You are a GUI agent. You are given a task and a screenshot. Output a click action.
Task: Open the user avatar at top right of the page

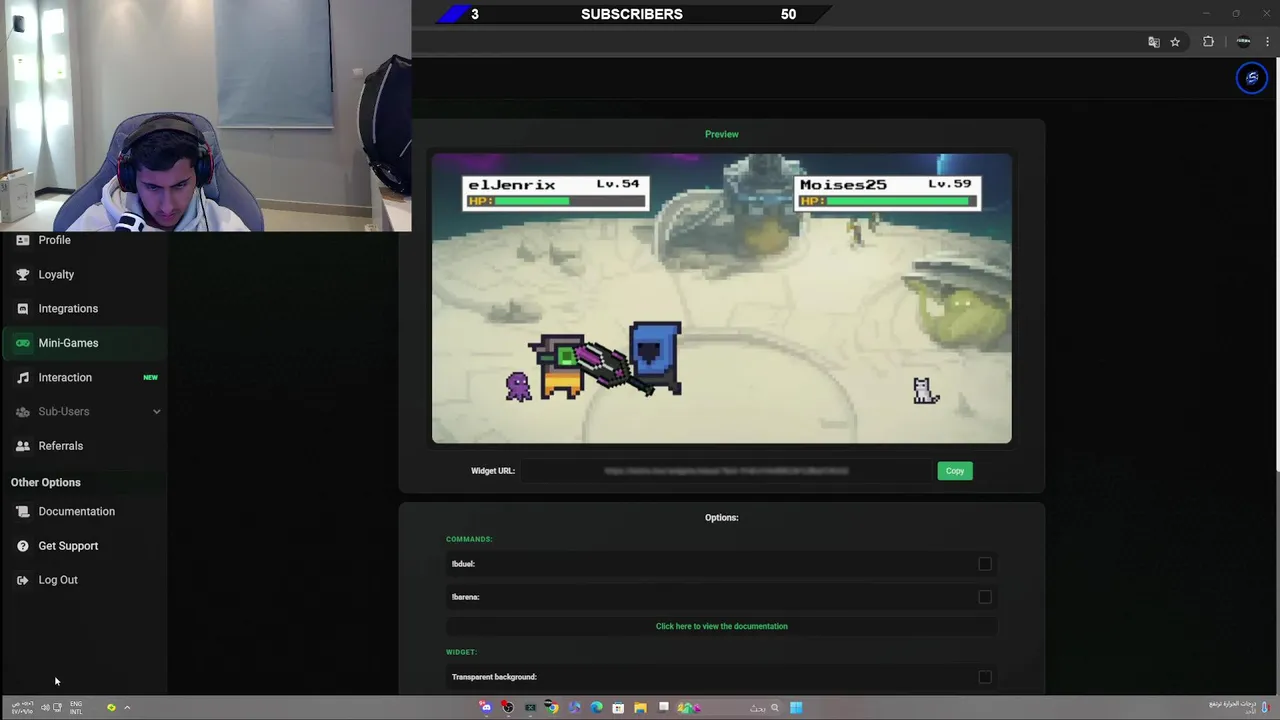[x=1251, y=78]
